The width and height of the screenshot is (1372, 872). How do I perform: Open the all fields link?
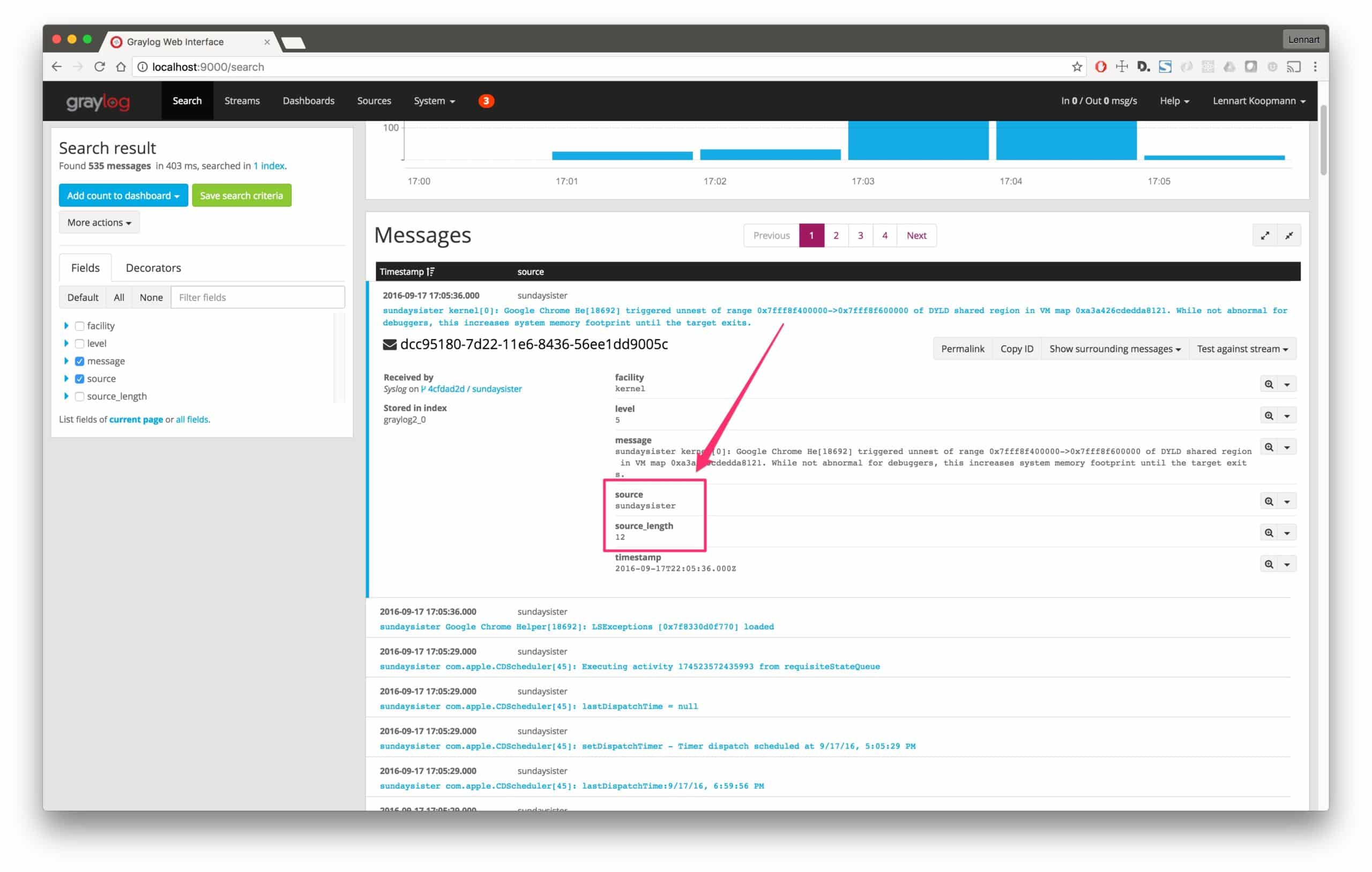[x=192, y=420]
